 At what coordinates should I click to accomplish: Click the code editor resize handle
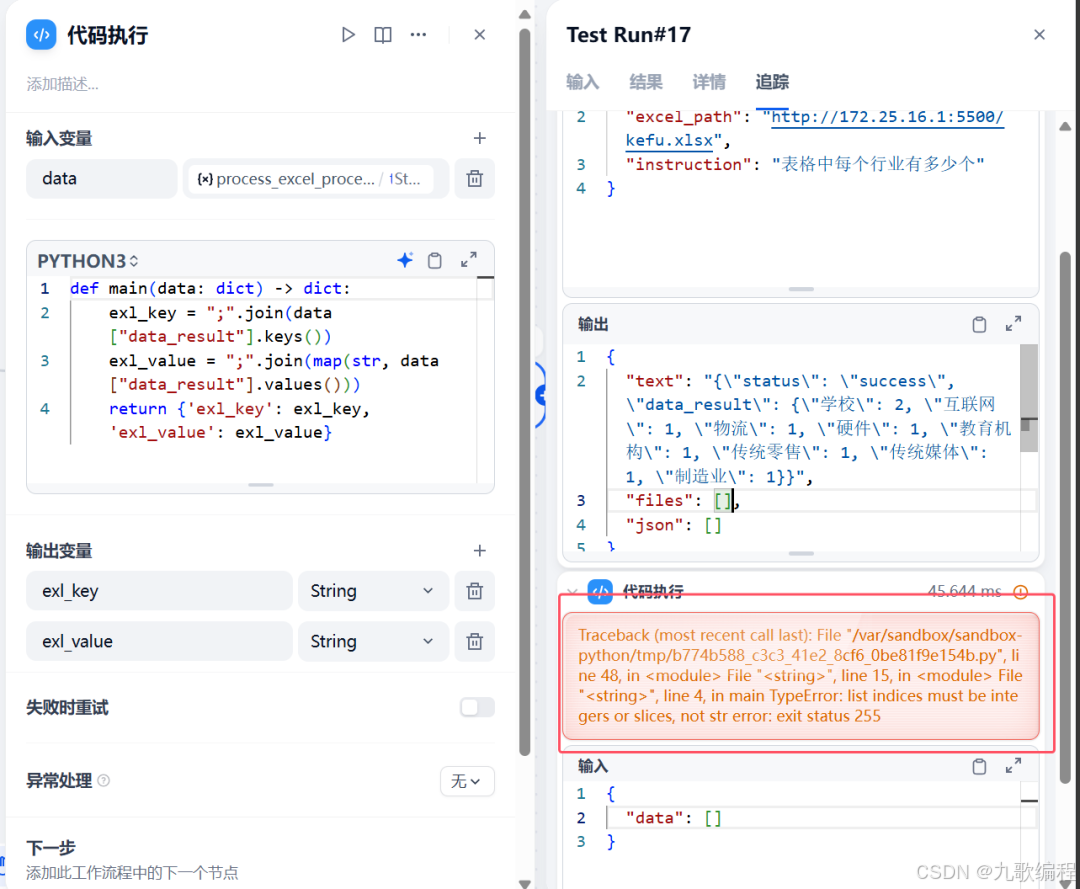pos(260,485)
